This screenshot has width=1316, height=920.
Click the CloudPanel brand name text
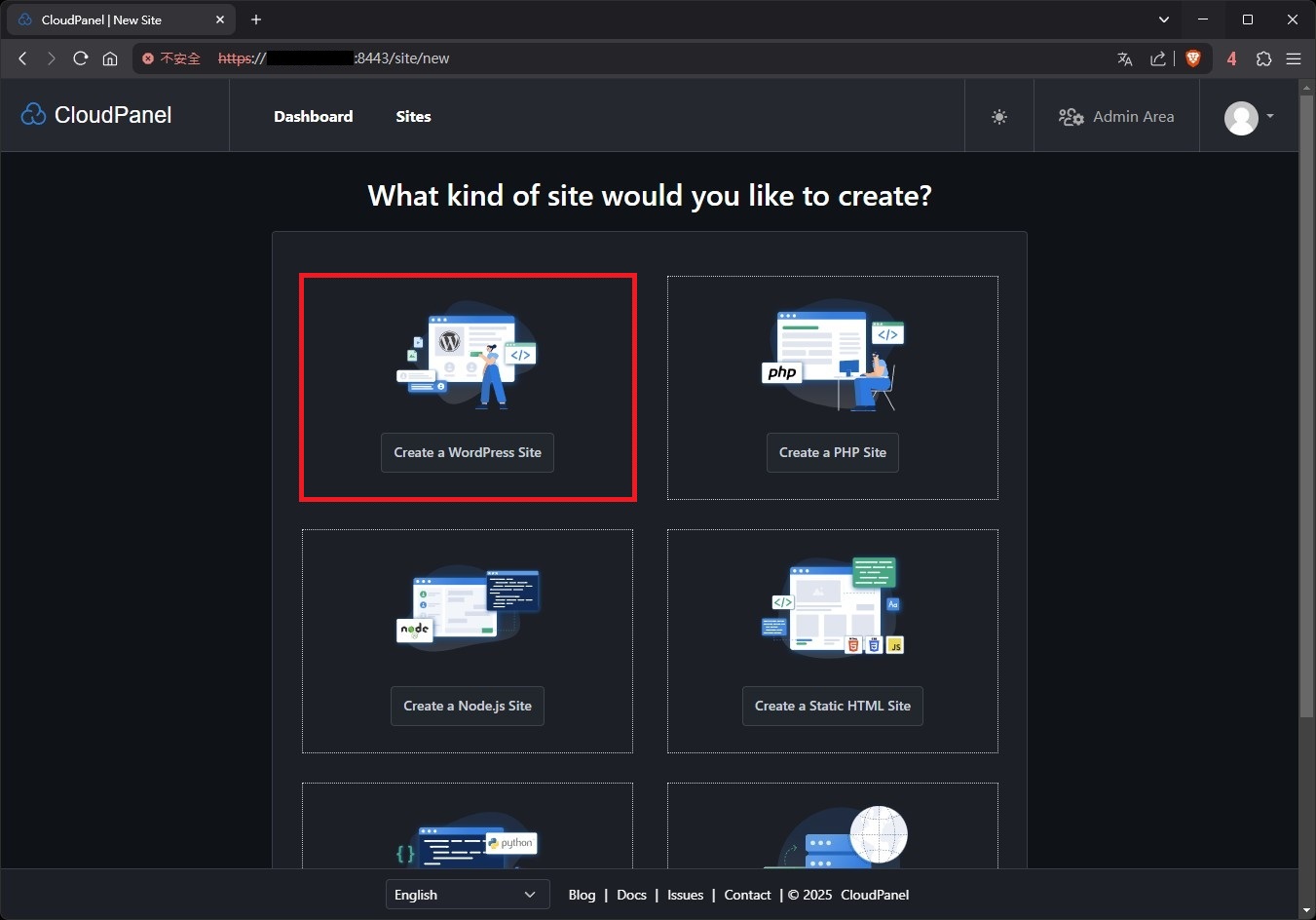(113, 115)
